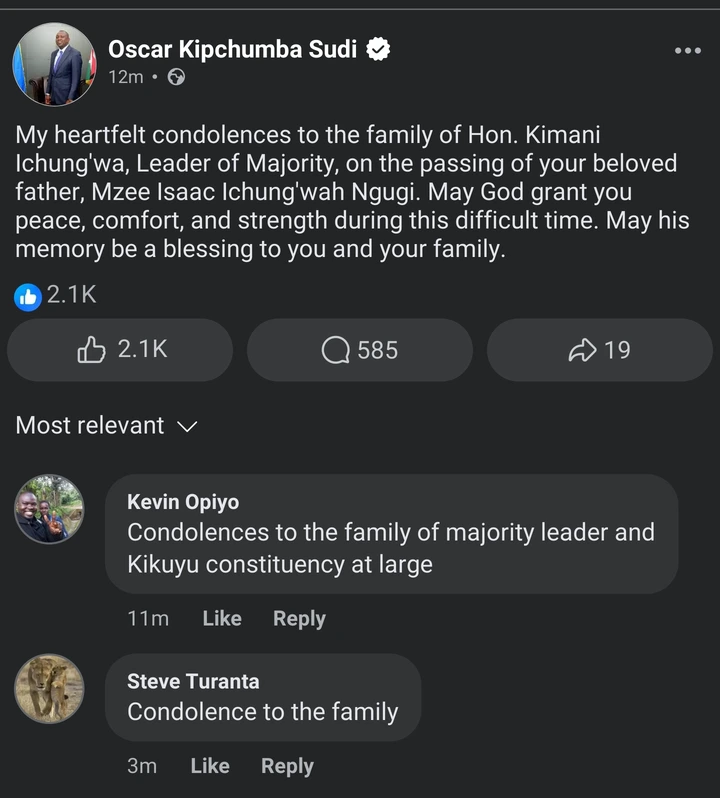Viewport: 720px width, 798px height.
Task: Click the 12m post timestamp
Action: point(126,77)
